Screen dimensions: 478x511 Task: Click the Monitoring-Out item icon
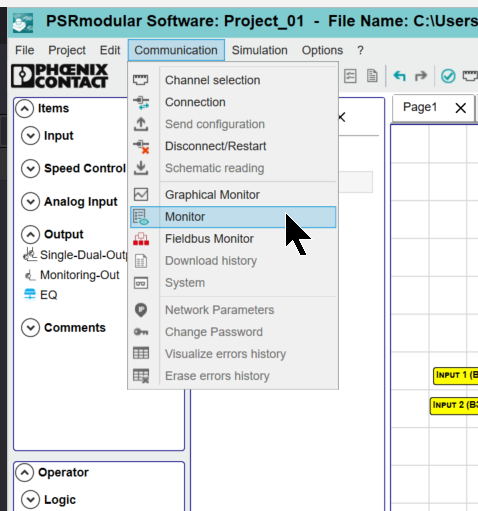coord(30,275)
